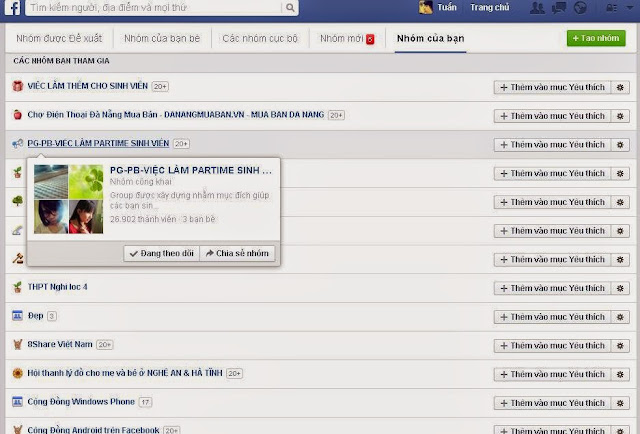Open Cộng Đồng Android trên Facebook group
The width and height of the screenshot is (640, 434).
(x=93, y=430)
